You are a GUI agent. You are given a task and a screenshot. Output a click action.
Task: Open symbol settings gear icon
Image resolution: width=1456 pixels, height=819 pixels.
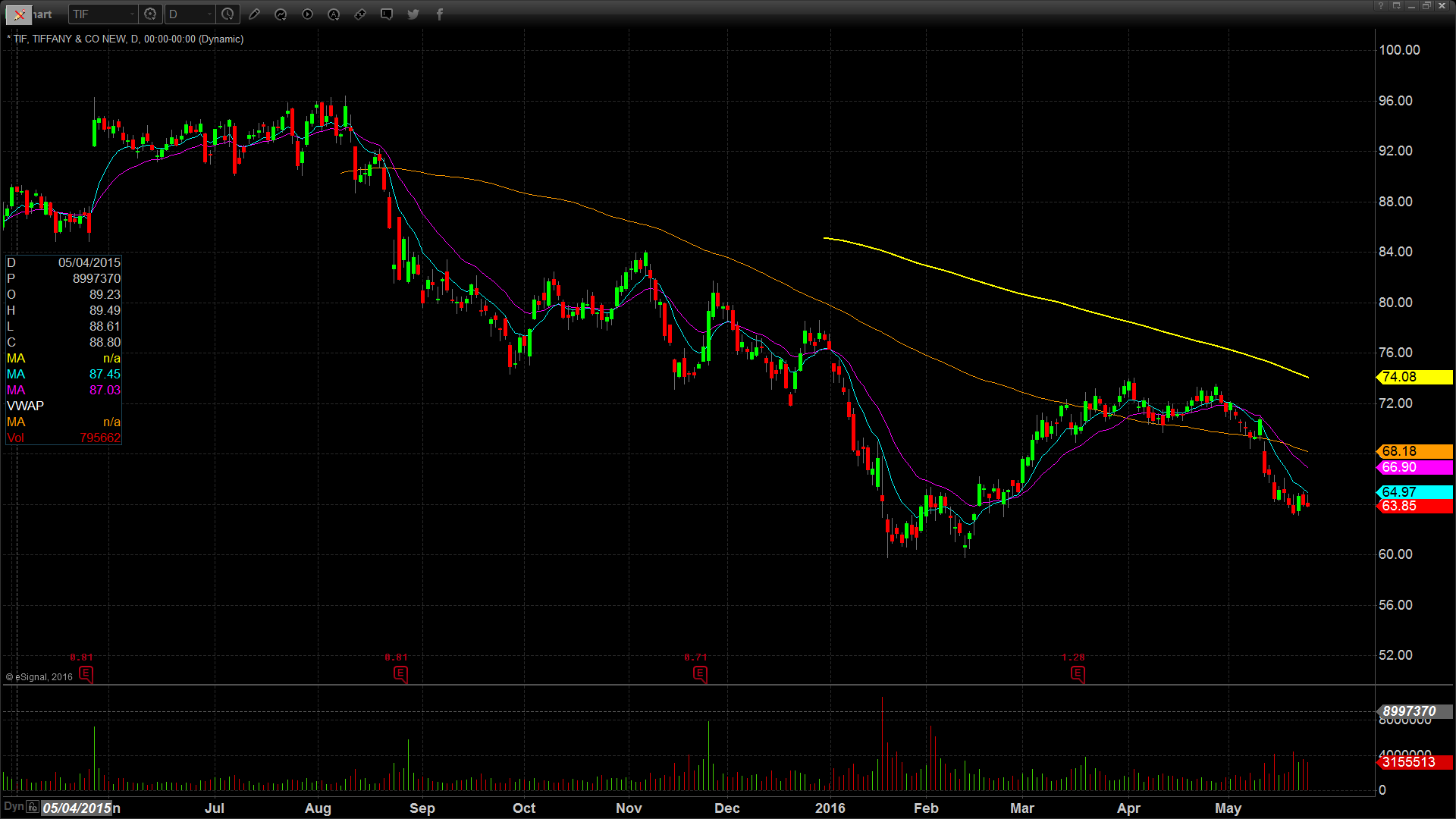(150, 14)
